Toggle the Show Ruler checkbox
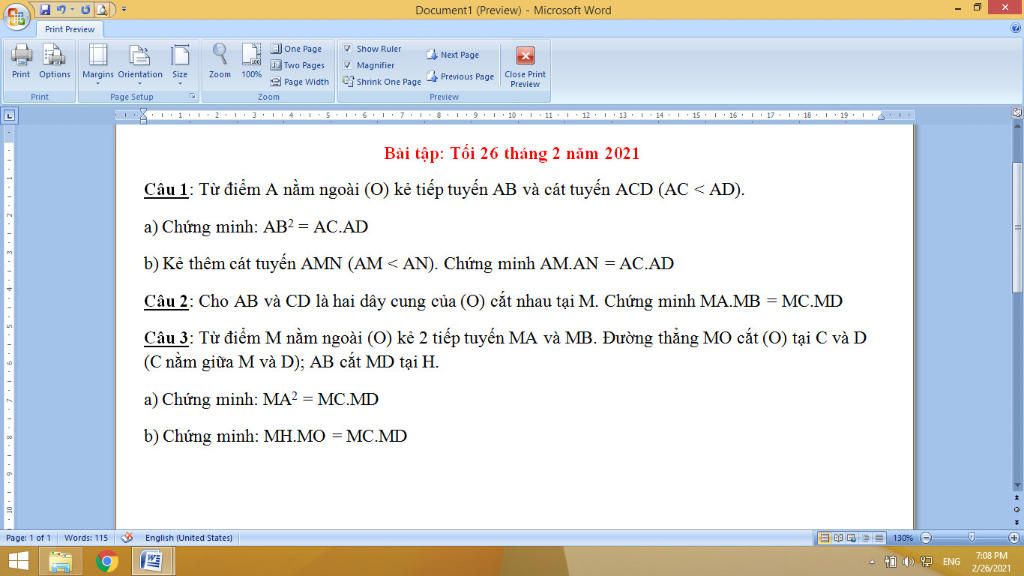Screen dimensions: 1024x576 click(347, 48)
